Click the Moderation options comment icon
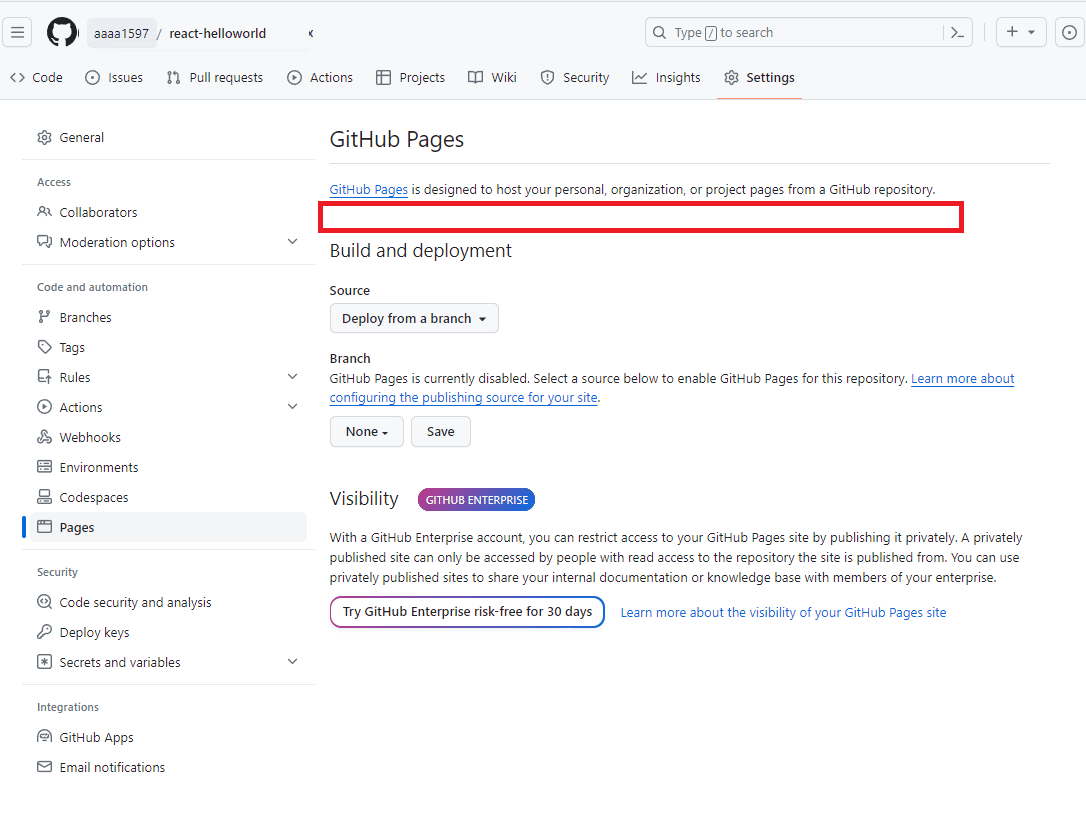The image size is (1086, 821). (x=44, y=242)
